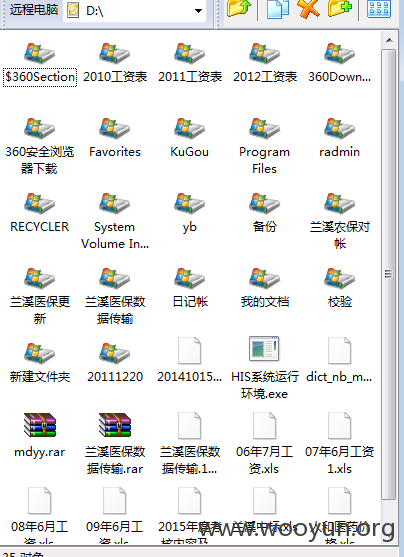Click the 备份 folder name text
This screenshot has height=557, width=404.
tap(264, 227)
